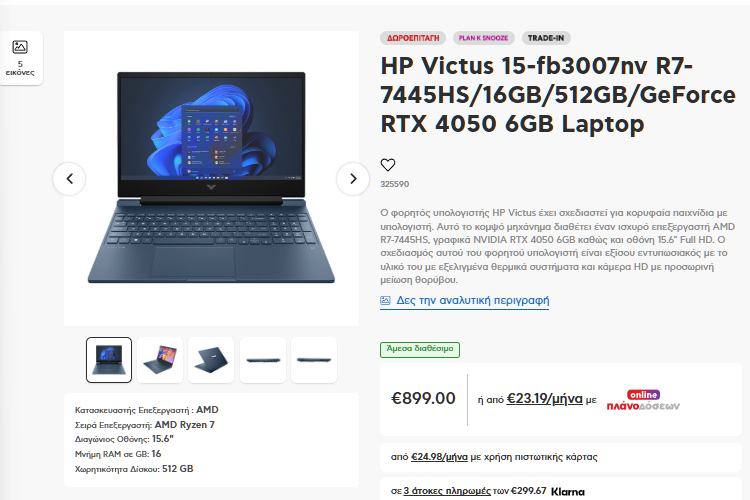
Task: Click the ΔΩΡΟΕΠΙΤΑΓΗ badge
Action: coord(413,38)
